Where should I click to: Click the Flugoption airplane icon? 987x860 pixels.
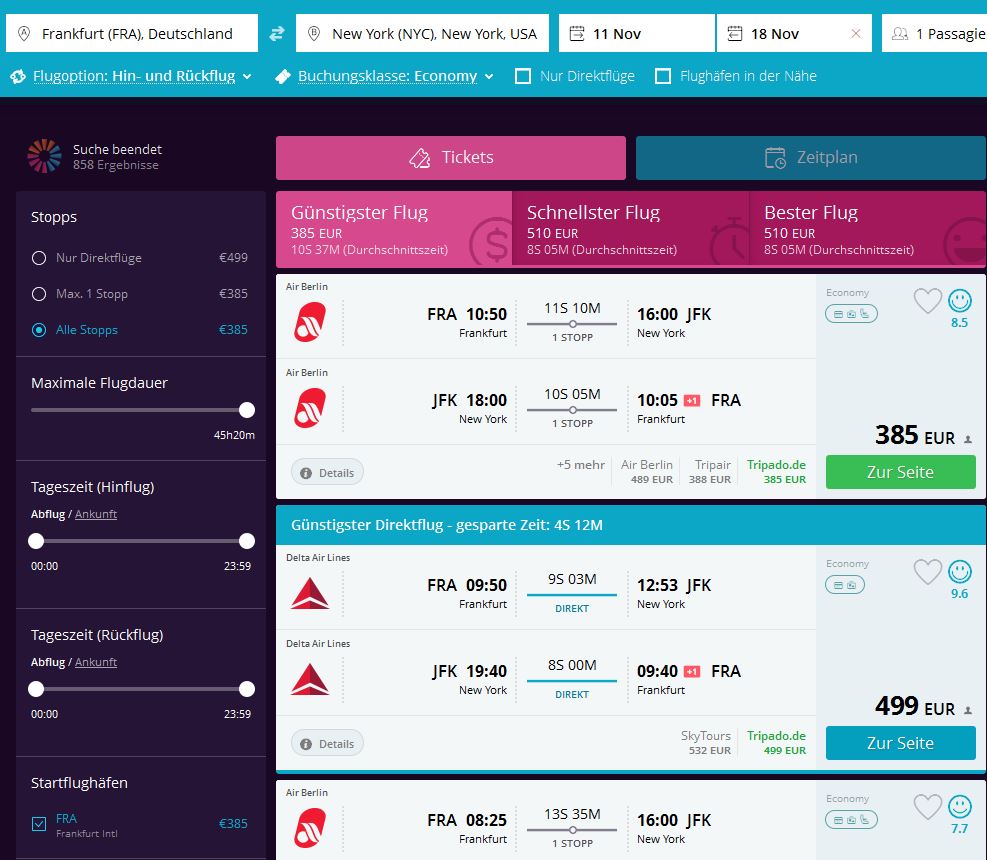(18, 76)
